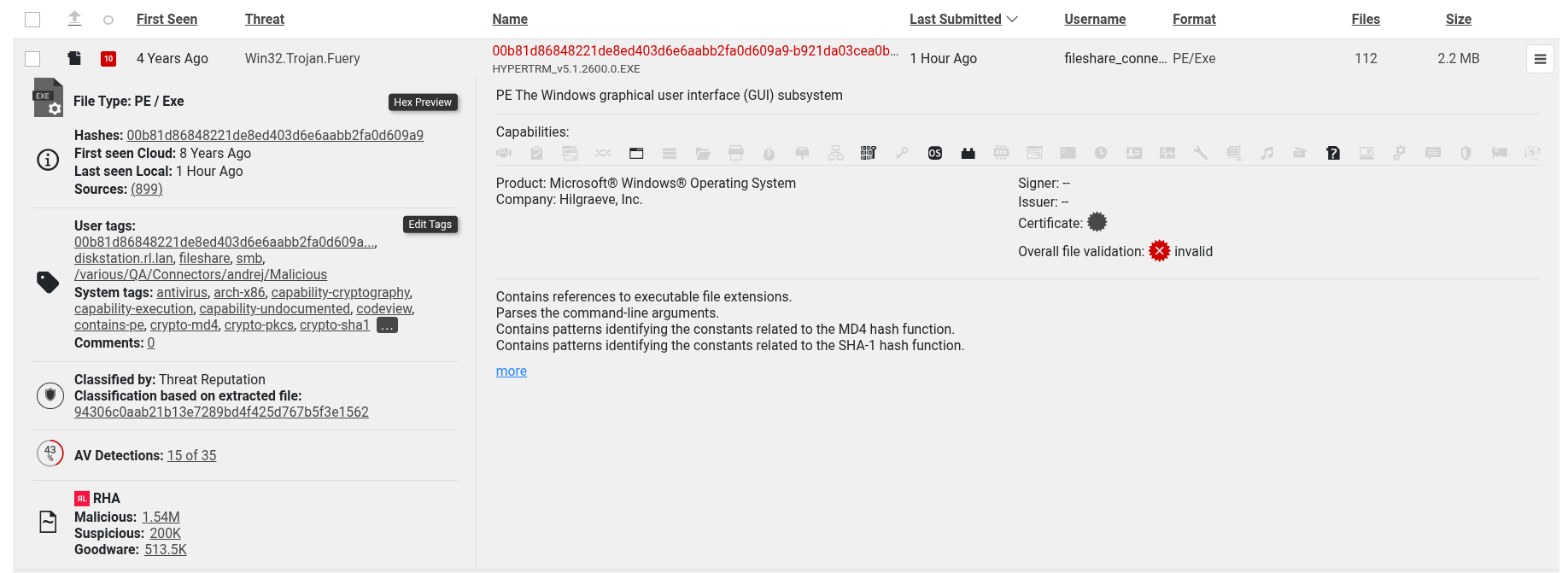
Task: Open the Comments 0 link
Action: click(151, 342)
